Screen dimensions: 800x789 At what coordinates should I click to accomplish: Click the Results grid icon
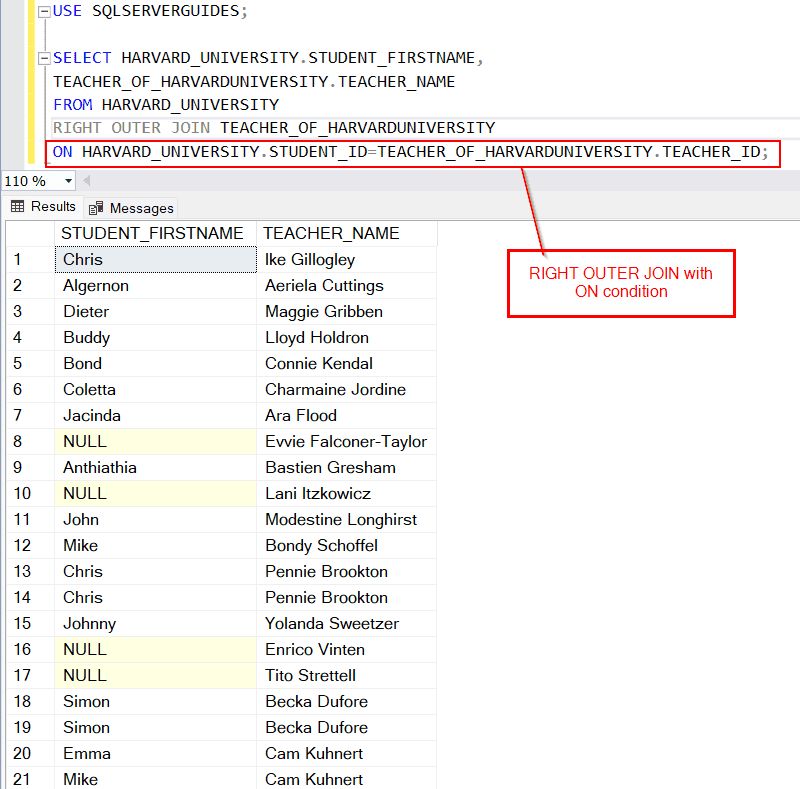point(17,206)
